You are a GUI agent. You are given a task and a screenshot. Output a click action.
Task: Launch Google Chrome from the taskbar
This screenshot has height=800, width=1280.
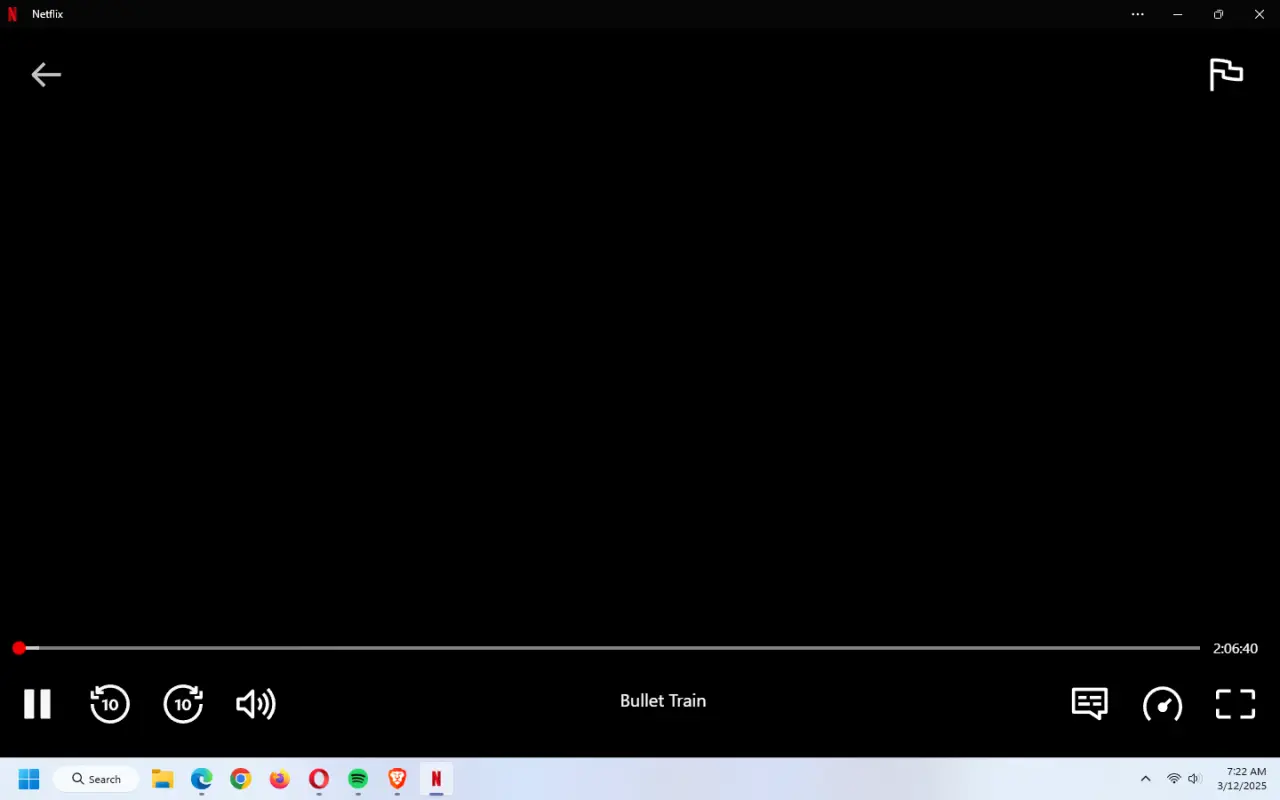pyautogui.click(x=241, y=779)
